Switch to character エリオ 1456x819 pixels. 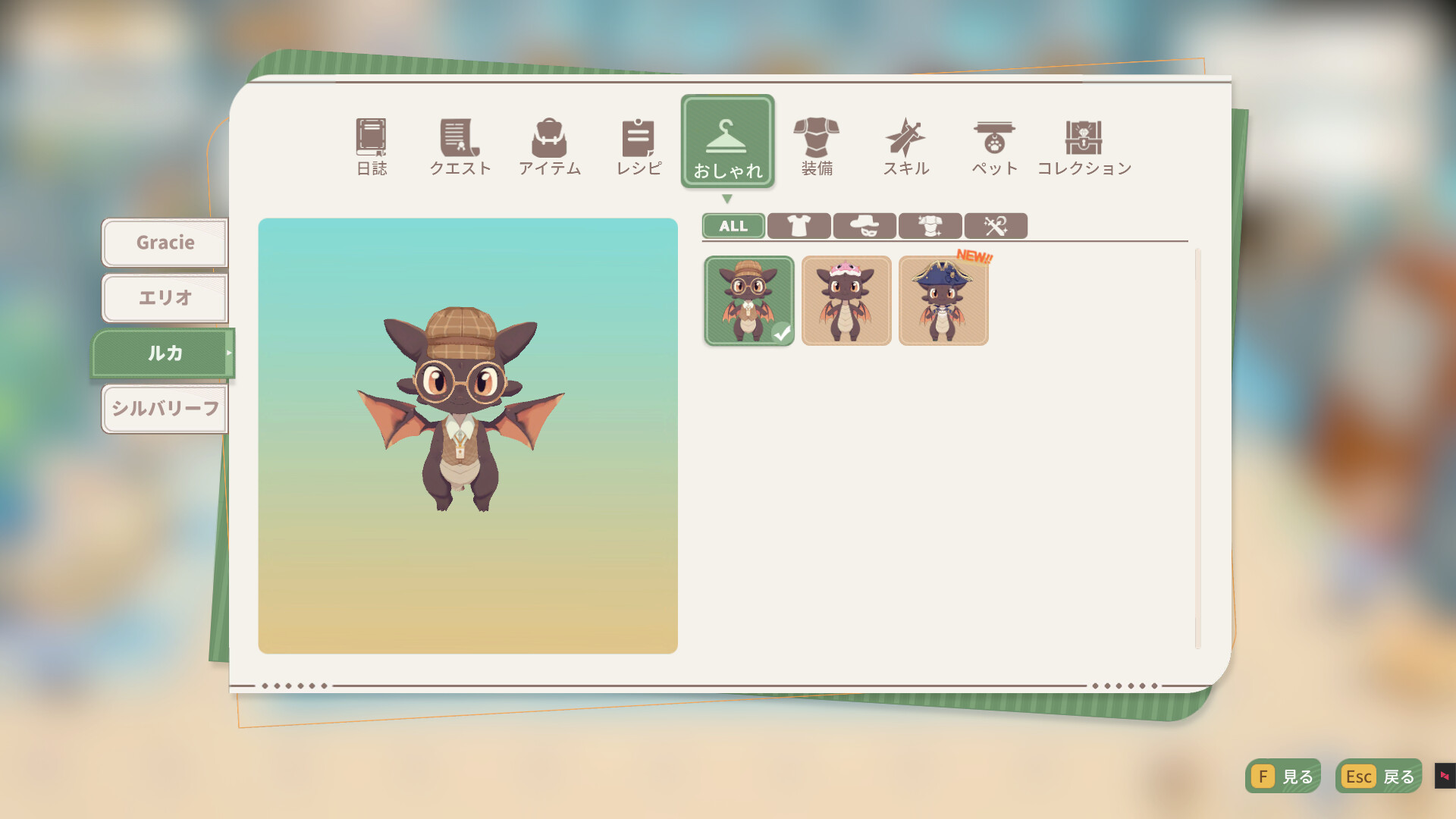[165, 298]
